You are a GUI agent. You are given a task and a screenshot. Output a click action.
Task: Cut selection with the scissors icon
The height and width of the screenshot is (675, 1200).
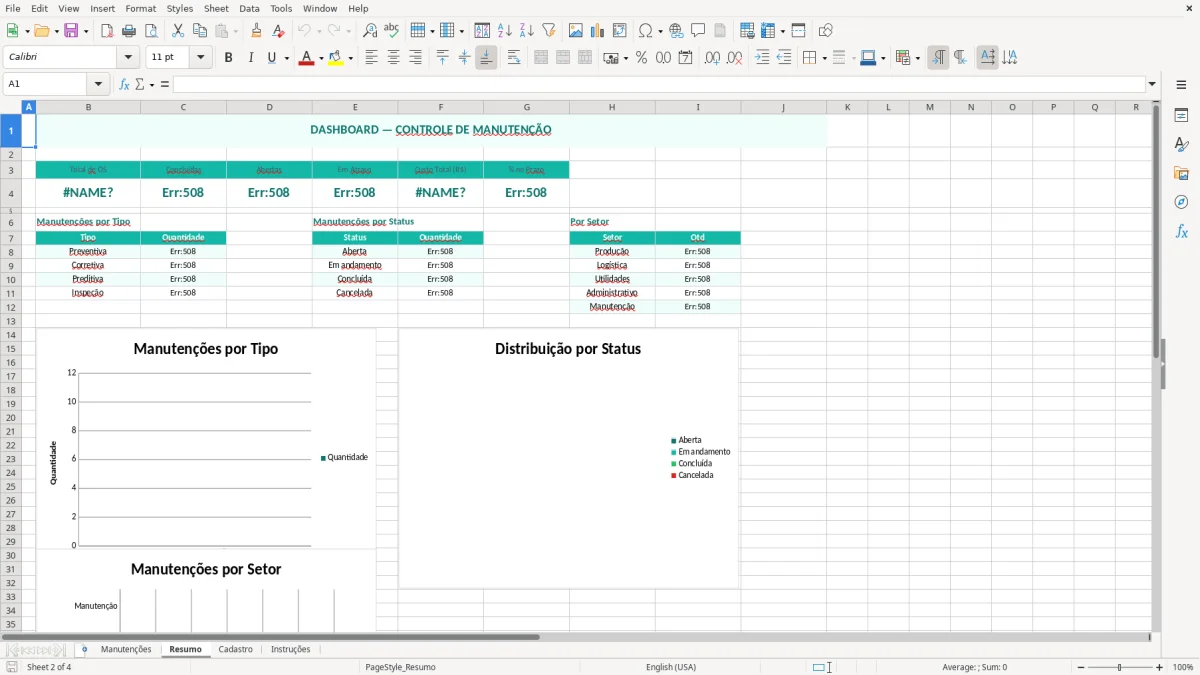pos(178,31)
